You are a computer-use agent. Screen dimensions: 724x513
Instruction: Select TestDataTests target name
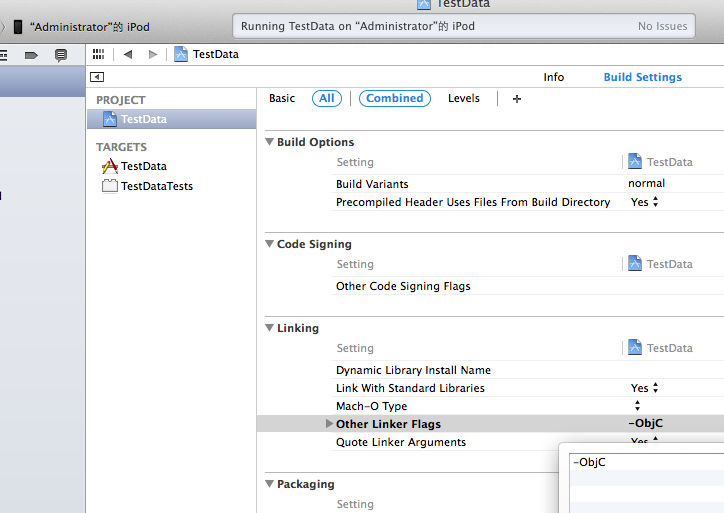157,186
